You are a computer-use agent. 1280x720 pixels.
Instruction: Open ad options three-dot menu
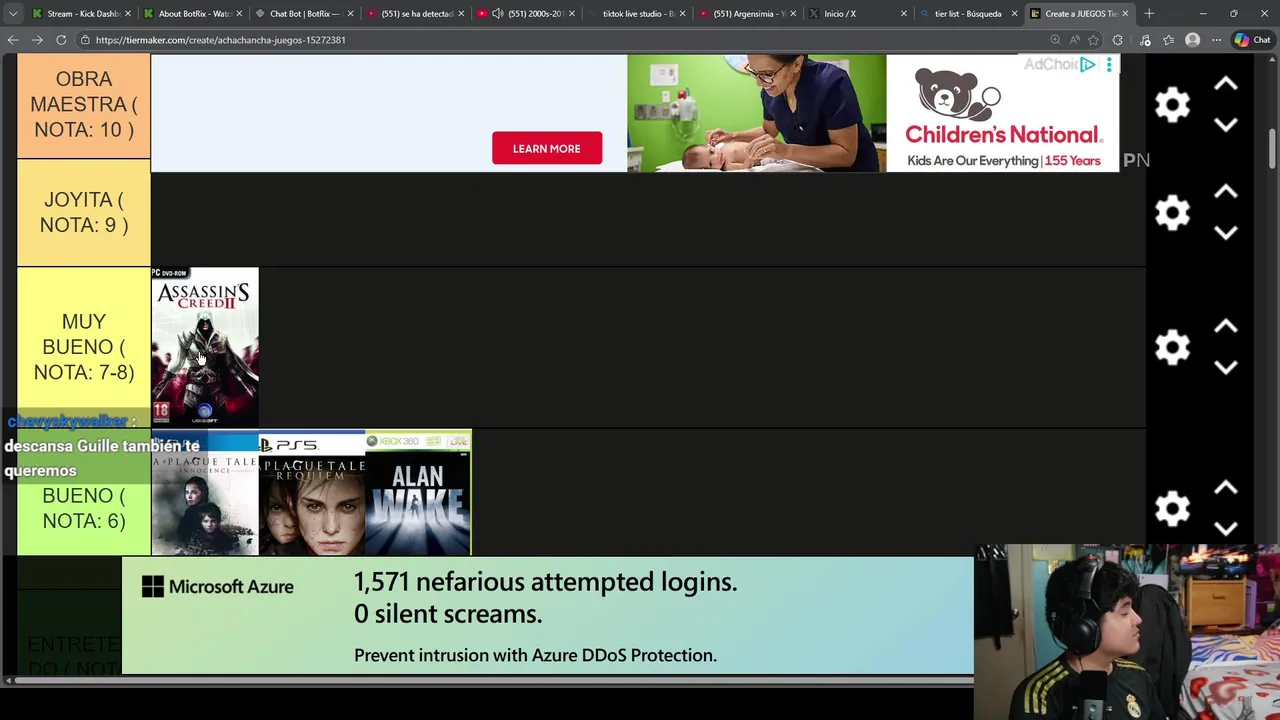(x=1109, y=65)
